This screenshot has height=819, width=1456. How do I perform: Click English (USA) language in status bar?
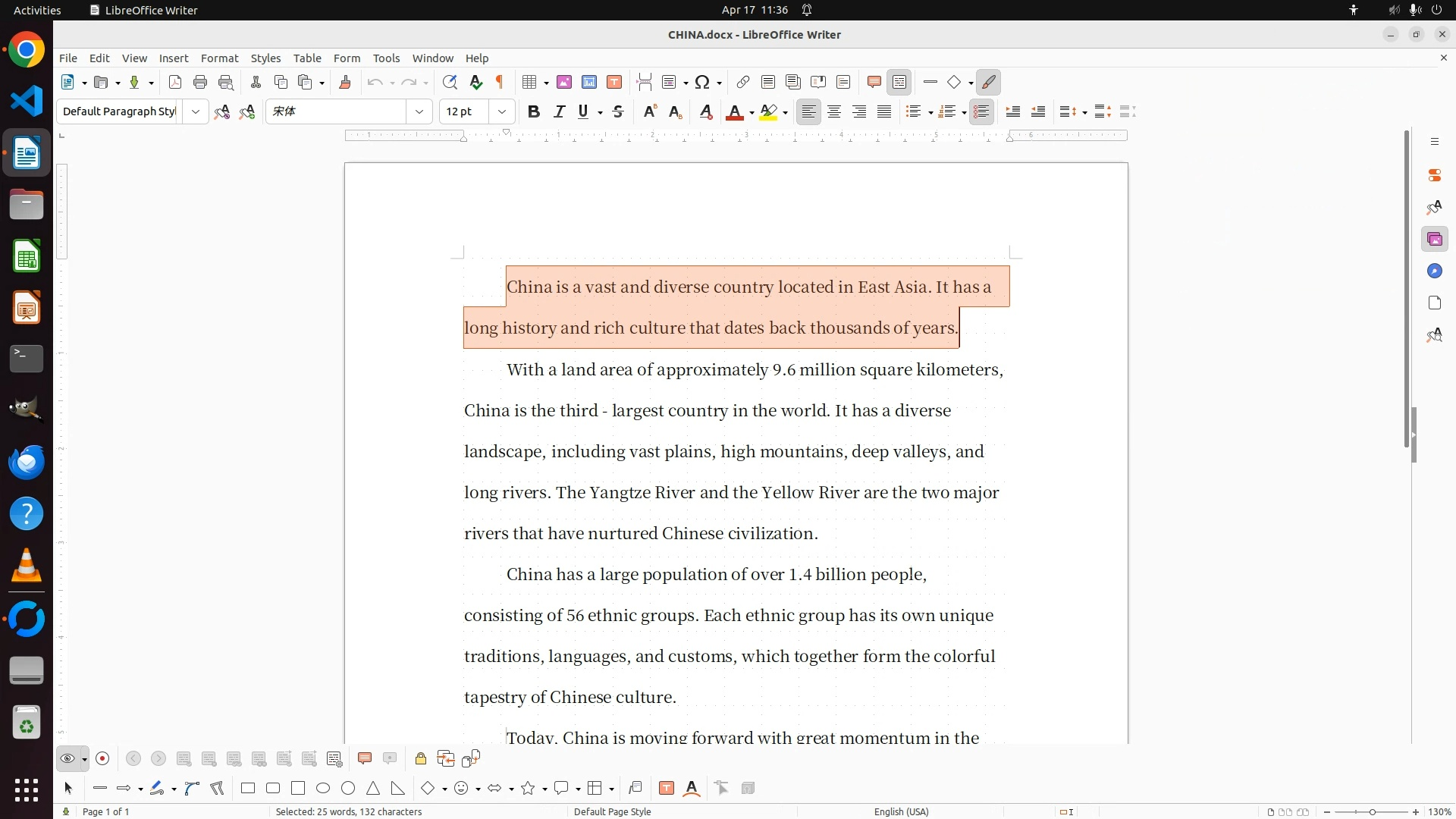901,811
